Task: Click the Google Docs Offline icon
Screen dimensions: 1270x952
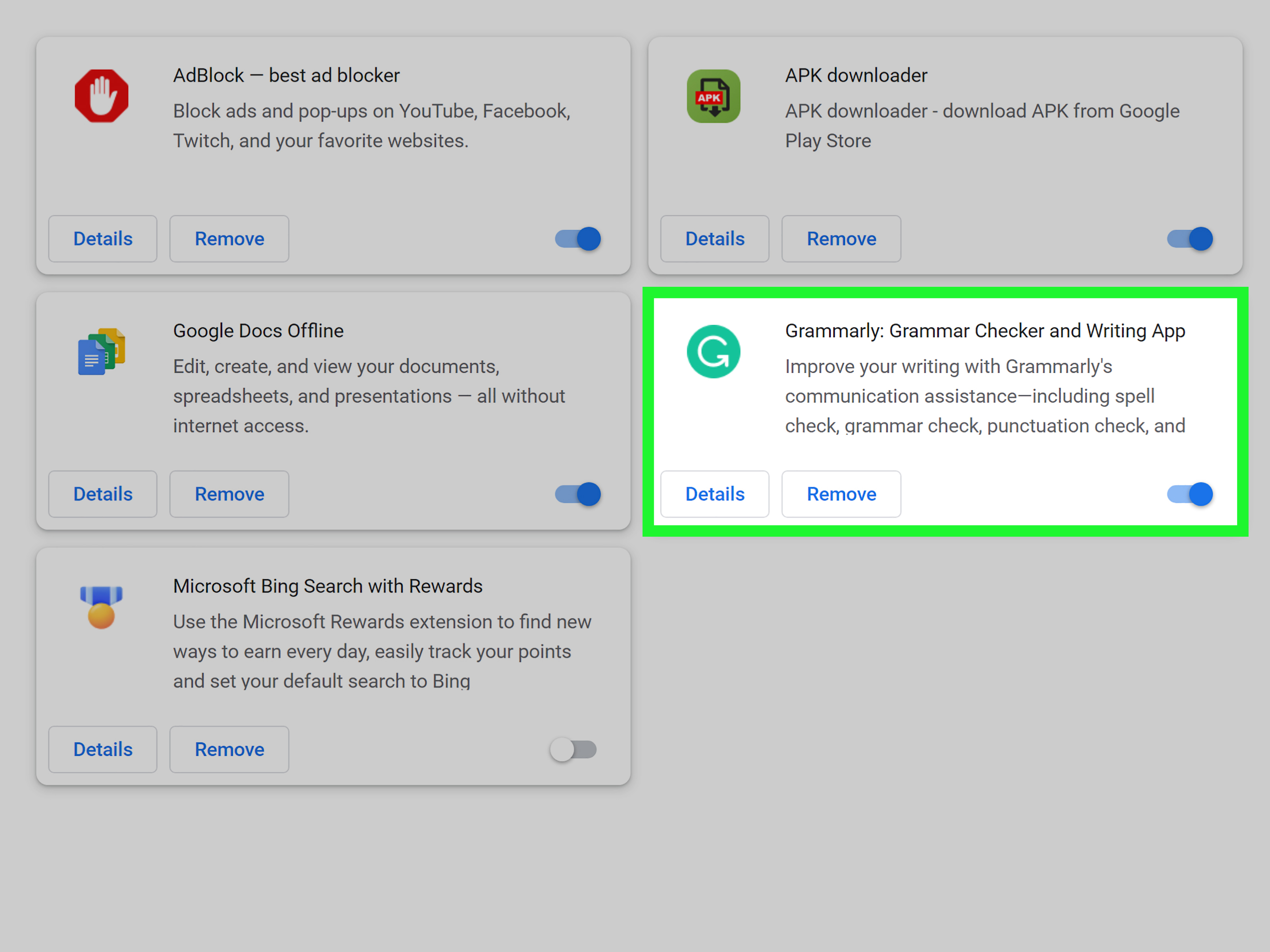Action: click(x=101, y=351)
